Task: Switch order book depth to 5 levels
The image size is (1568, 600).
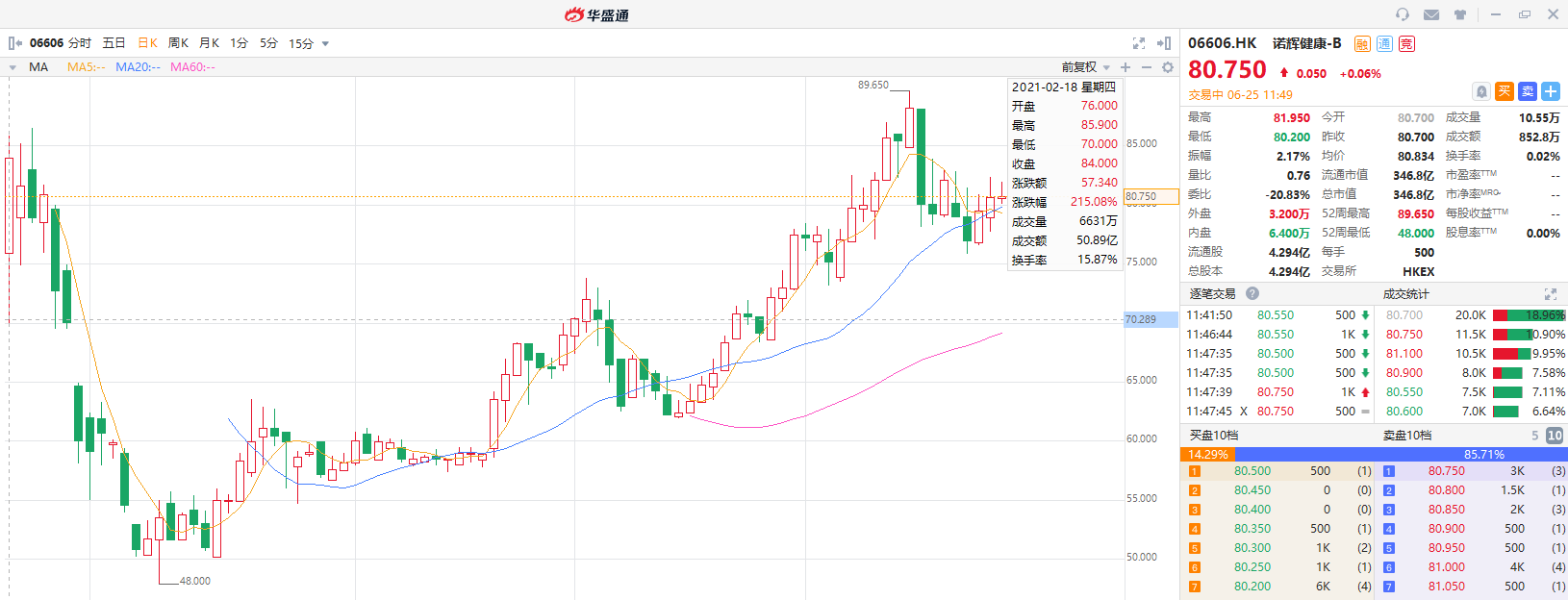Action: [x=1535, y=436]
